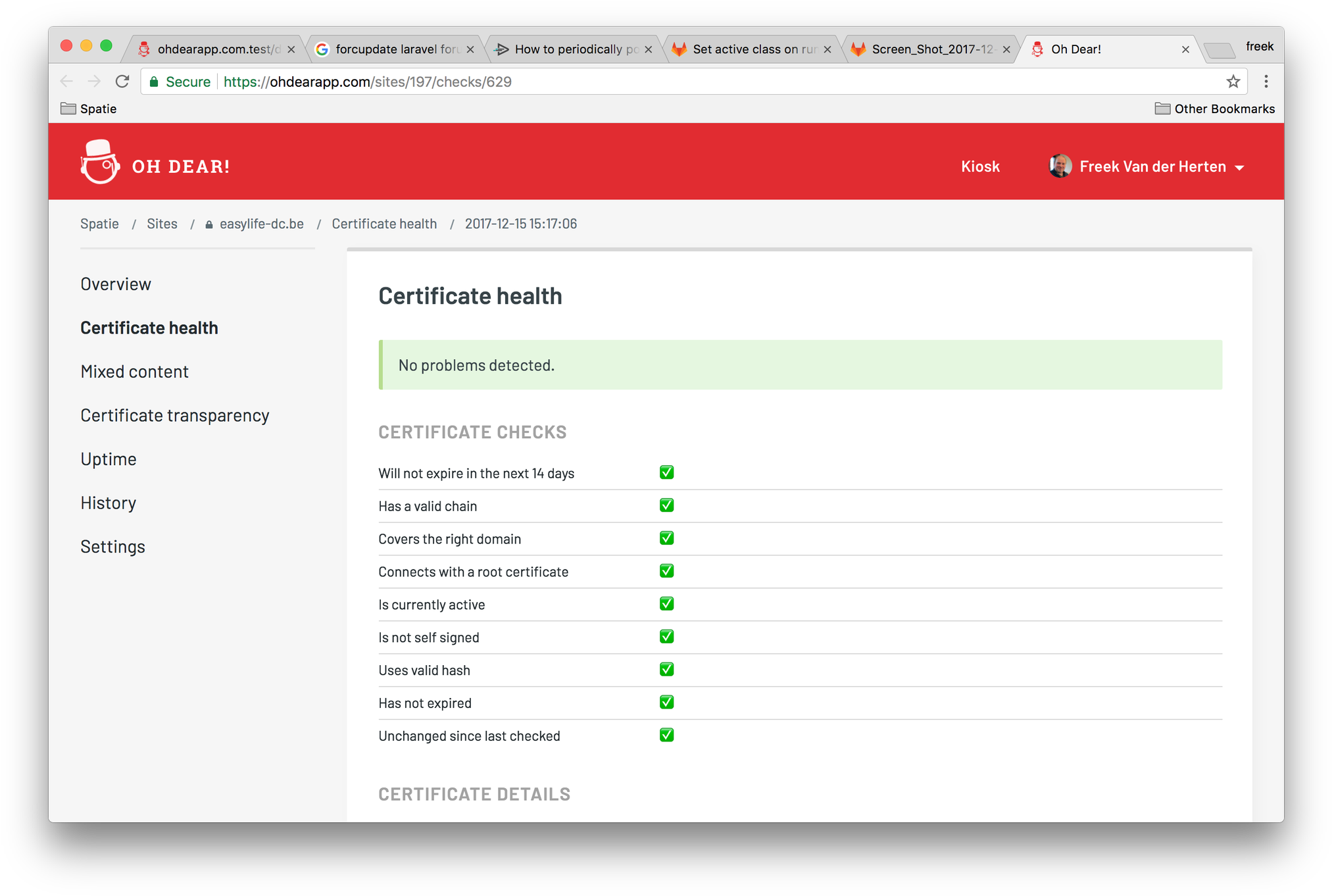The image size is (1332, 896).
Task: Click the browser back arrow
Action: point(66,82)
